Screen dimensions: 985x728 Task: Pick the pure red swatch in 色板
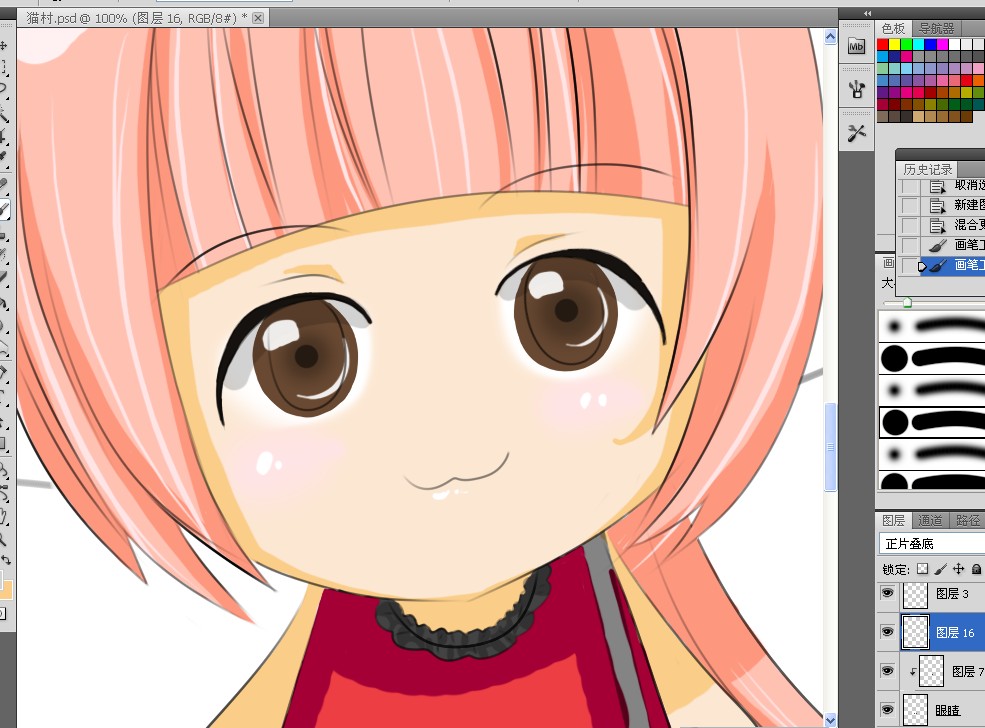(x=883, y=44)
